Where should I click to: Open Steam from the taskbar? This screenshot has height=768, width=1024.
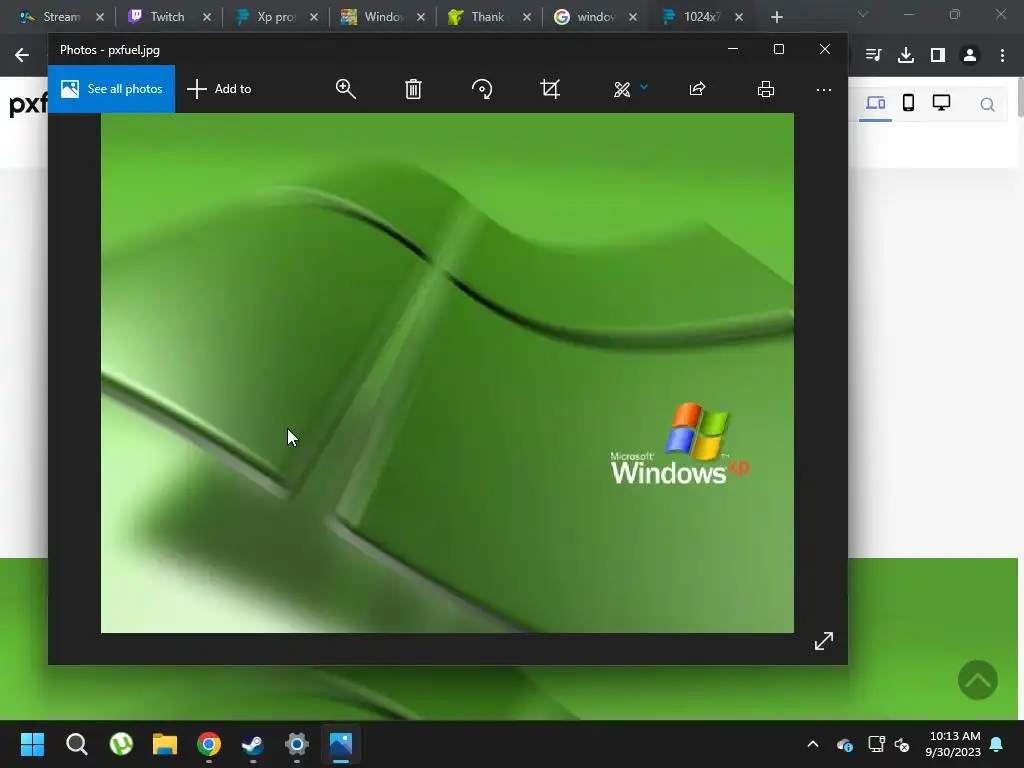(253, 744)
